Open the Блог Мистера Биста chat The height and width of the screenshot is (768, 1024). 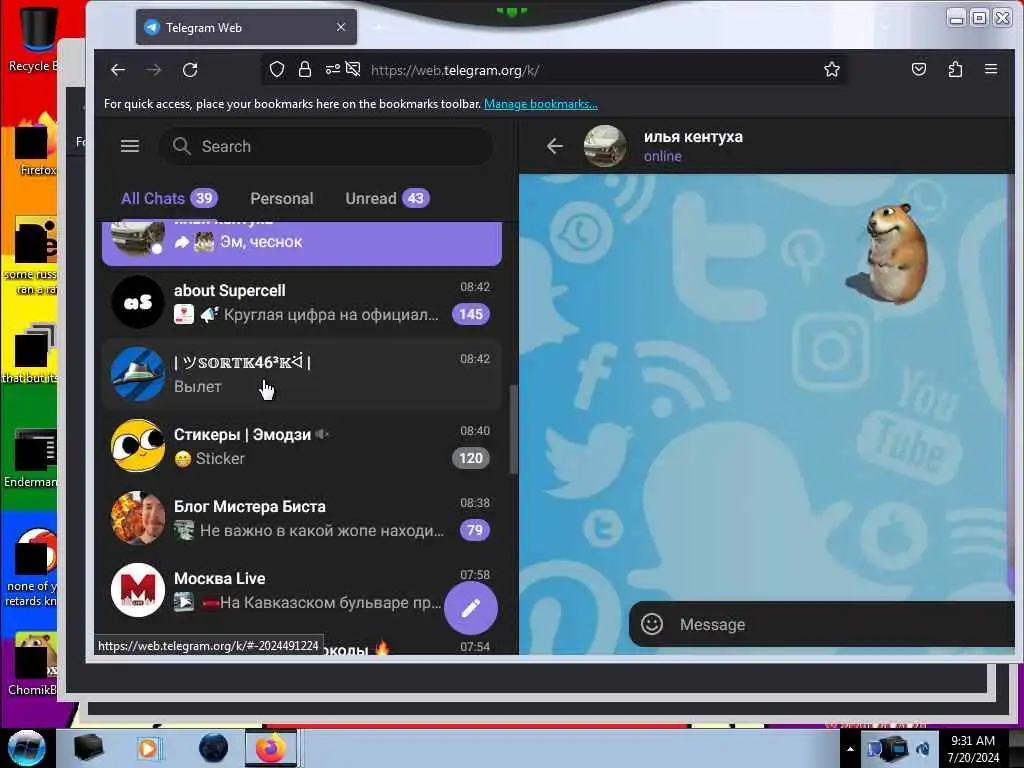(x=302, y=518)
